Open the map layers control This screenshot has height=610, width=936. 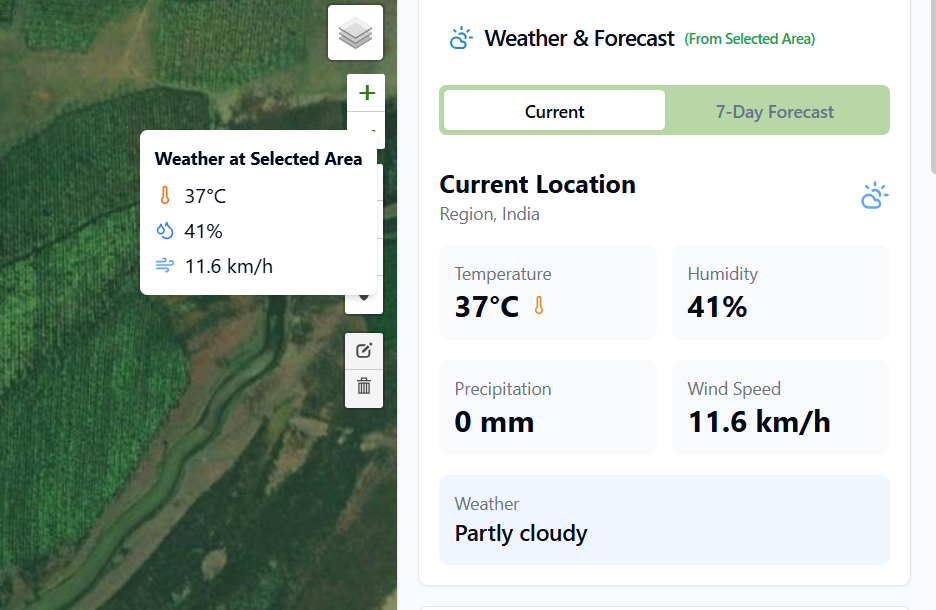pyautogui.click(x=355, y=33)
